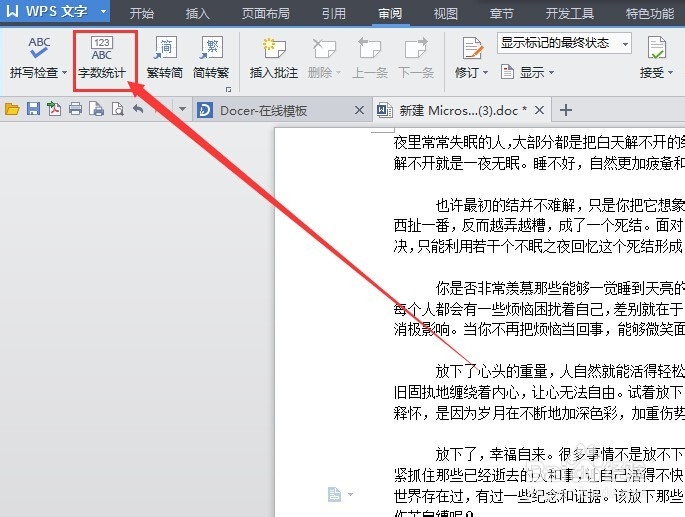685x517 pixels.
Task: Open the 页面布局 ribbon tab
Action: click(x=266, y=14)
